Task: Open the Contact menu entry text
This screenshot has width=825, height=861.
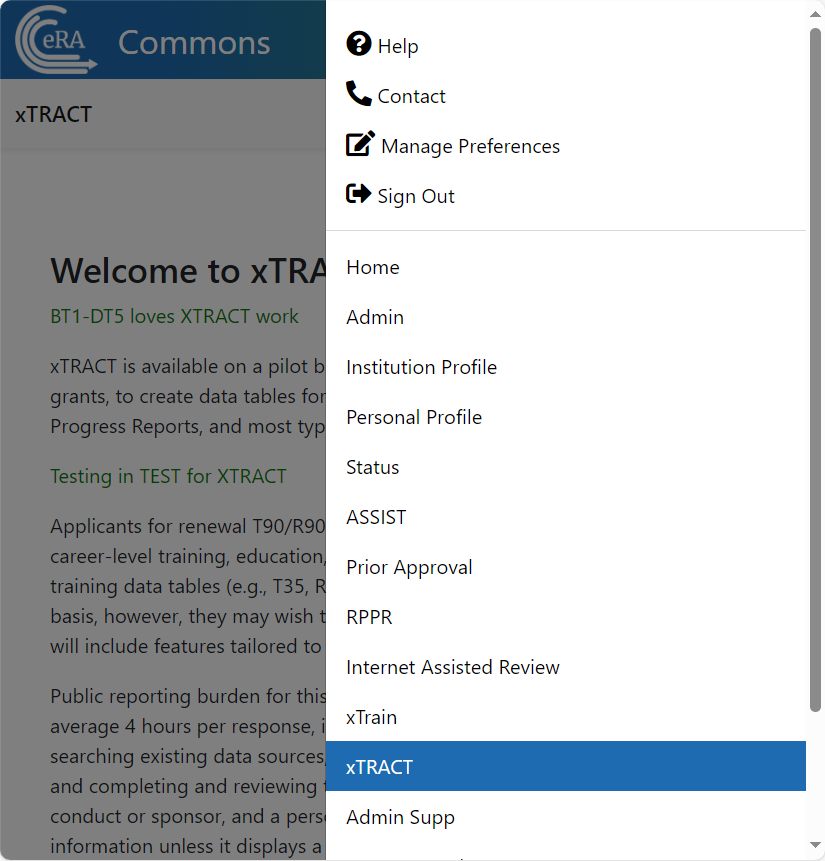Action: click(411, 96)
